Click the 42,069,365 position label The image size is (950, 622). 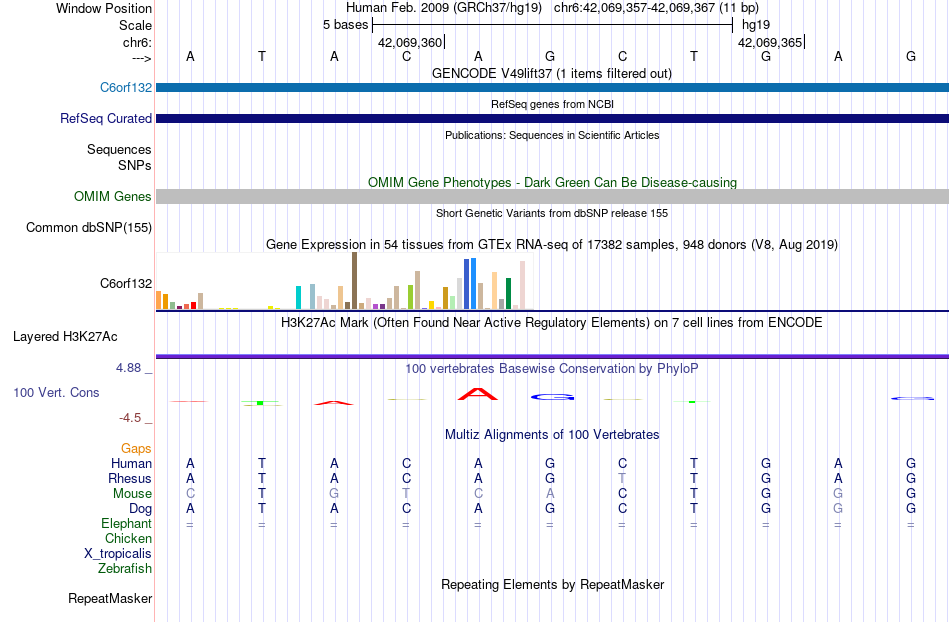point(770,42)
